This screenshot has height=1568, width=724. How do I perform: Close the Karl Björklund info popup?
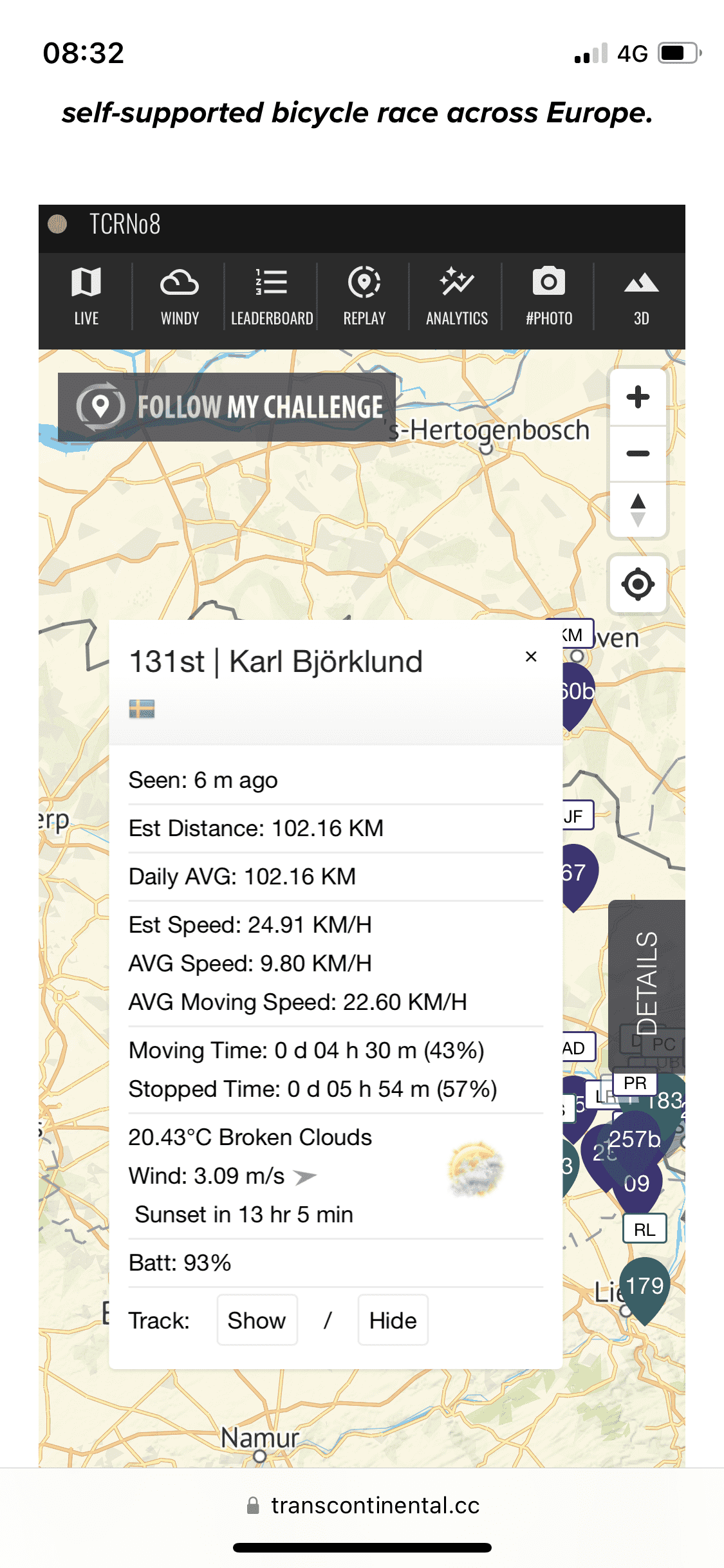pyautogui.click(x=531, y=657)
